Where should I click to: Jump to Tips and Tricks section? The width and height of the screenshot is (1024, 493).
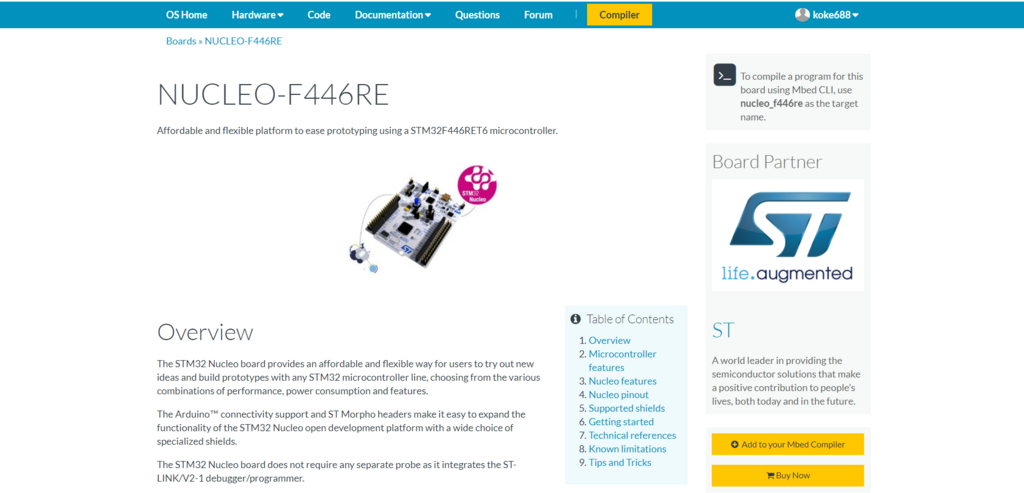coord(620,462)
